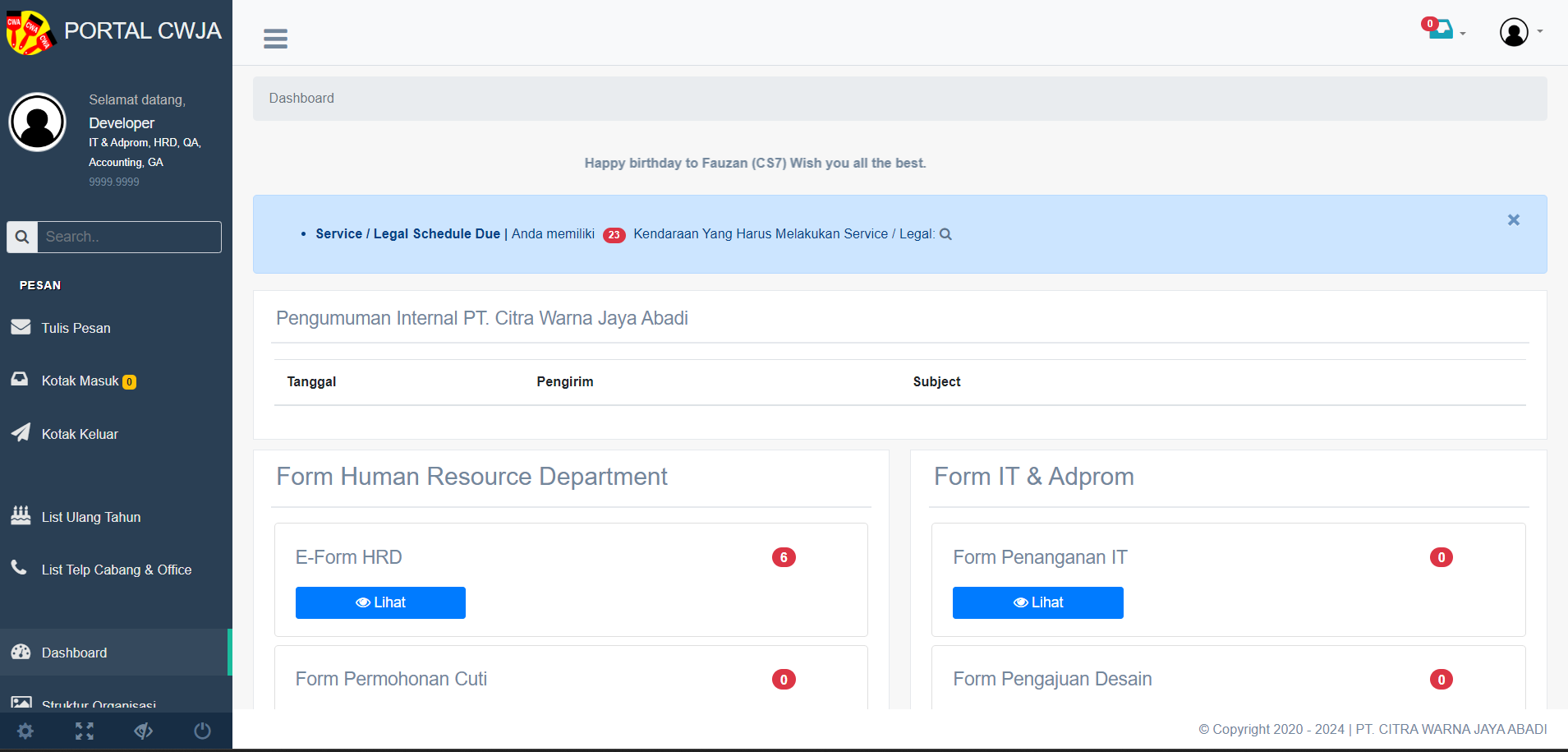Image resolution: width=1568 pixels, height=752 pixels.
Task: Toggle the hamburger sidebar menu
Action: (x=275, y=39)
